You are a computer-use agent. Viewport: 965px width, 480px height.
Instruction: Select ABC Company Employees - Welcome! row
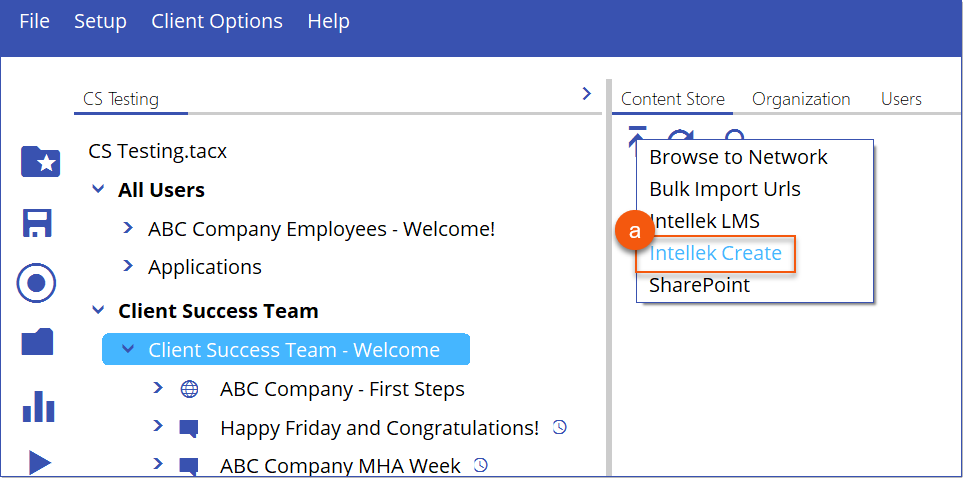(x=321, y=229)
